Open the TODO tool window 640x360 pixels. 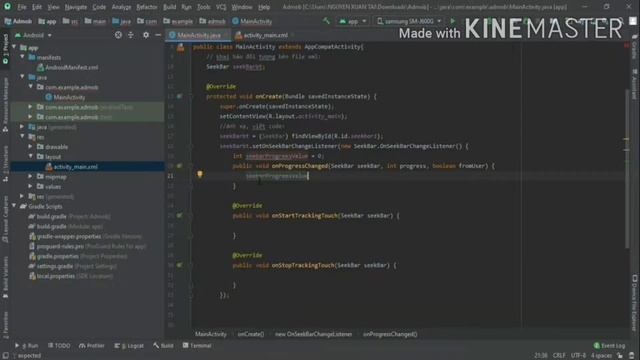click(59, 346)
